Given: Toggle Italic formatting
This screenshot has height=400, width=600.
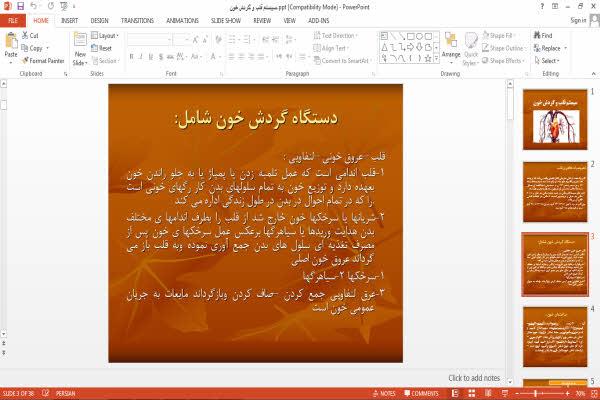Looking at the screenshot, I should coord(141,57).
